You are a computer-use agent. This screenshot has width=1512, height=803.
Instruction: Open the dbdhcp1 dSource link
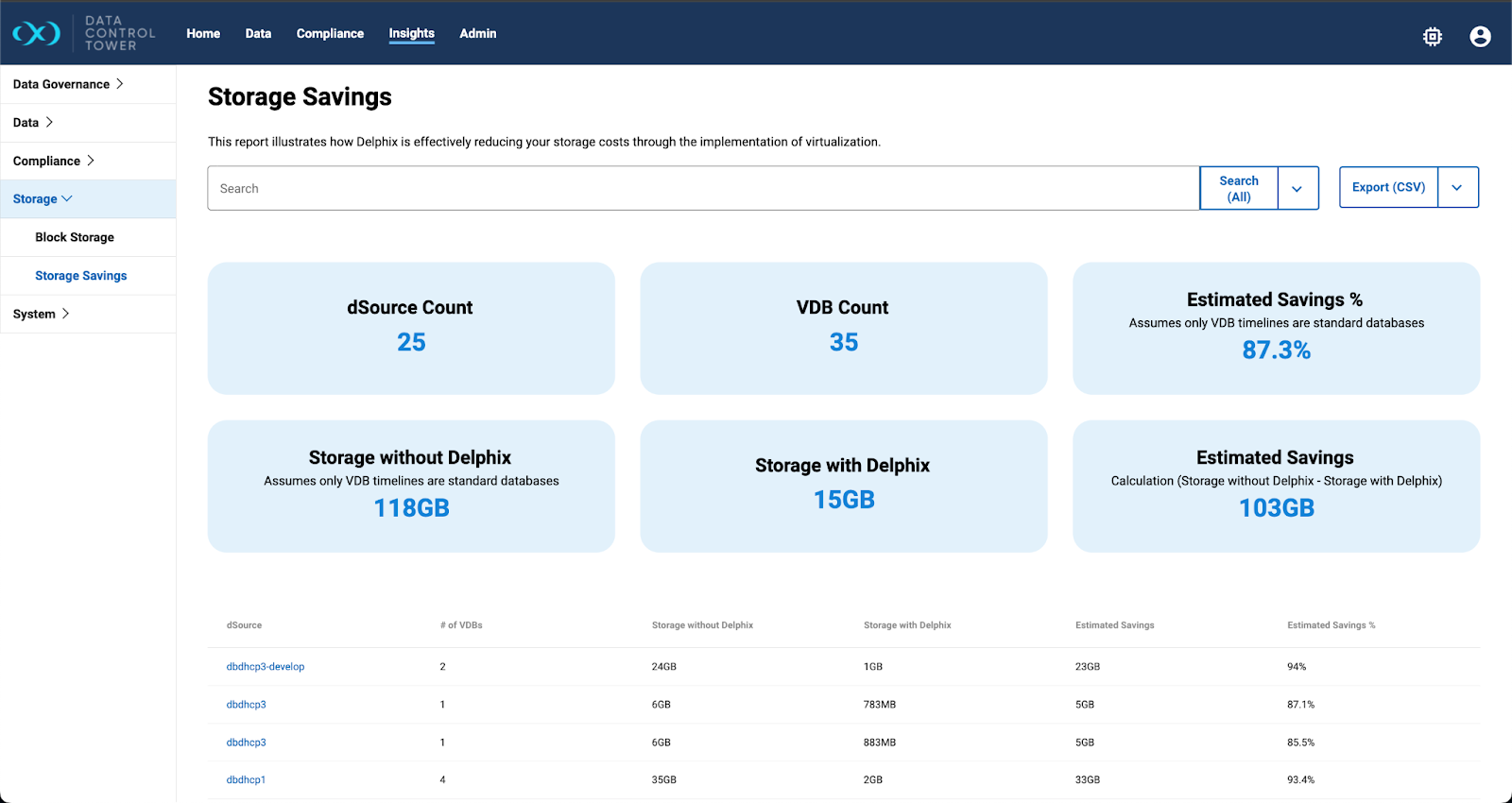(x=246, y=780)
